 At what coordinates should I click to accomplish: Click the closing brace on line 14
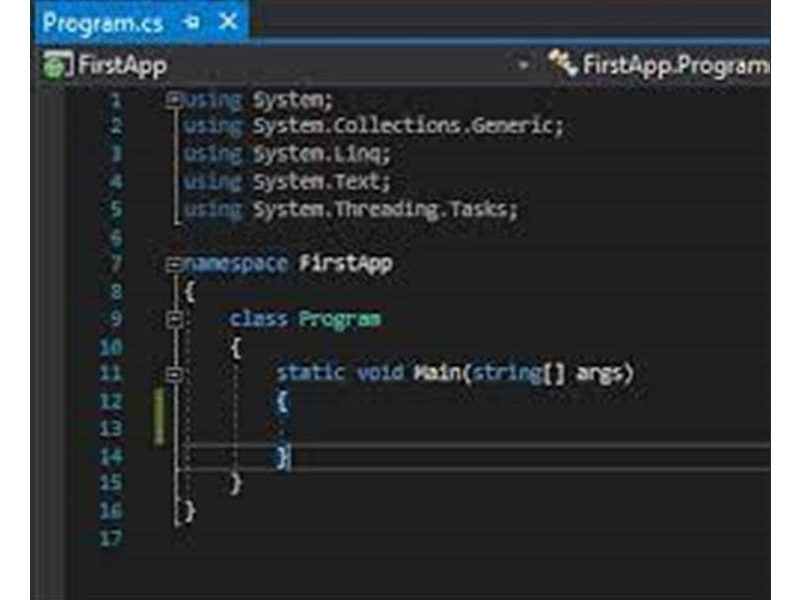point(282,456)
